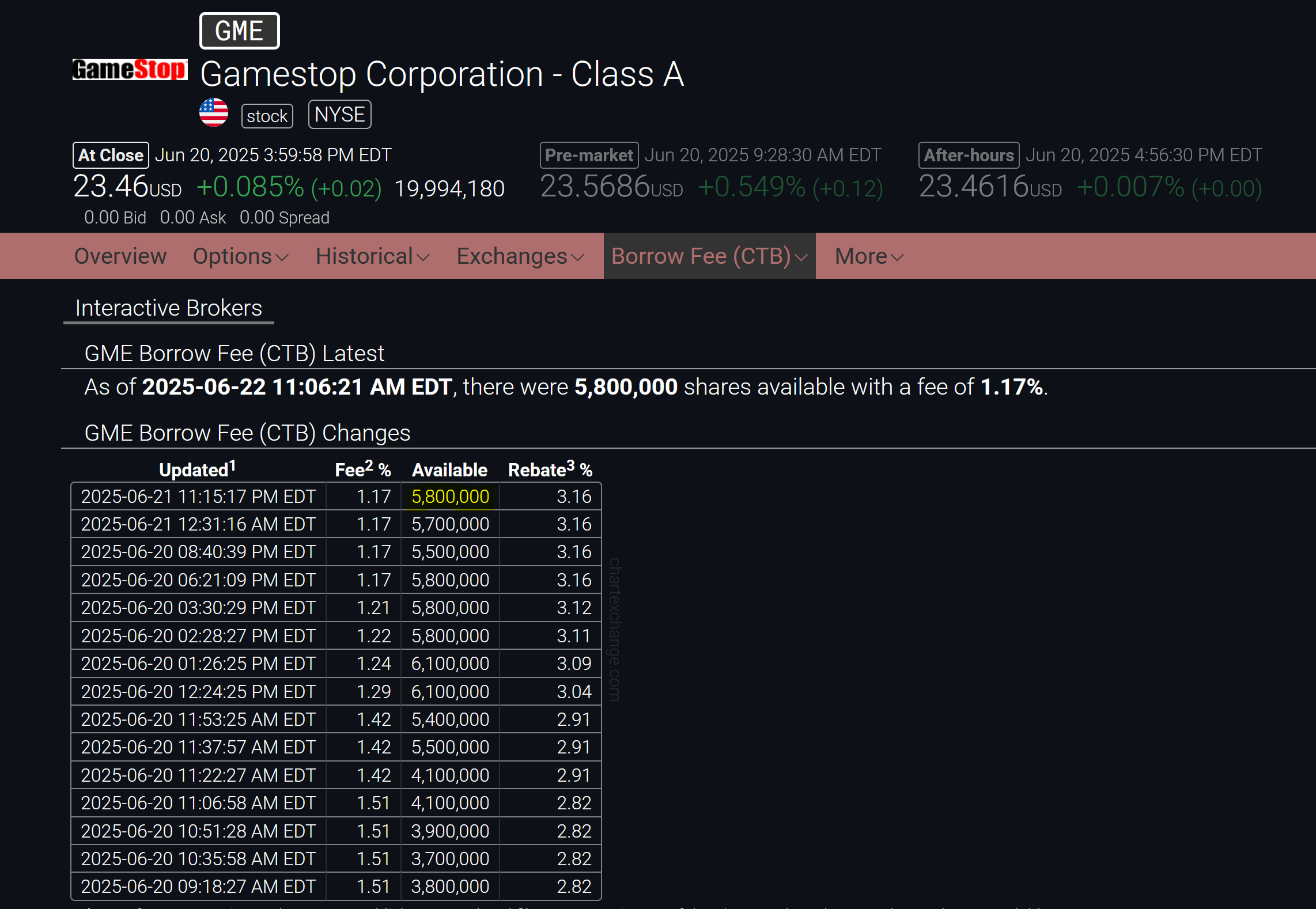Select the row 2025-06-20 08:40:39 PM EDT
This screenshot has height=909, width=1316.
336,552
